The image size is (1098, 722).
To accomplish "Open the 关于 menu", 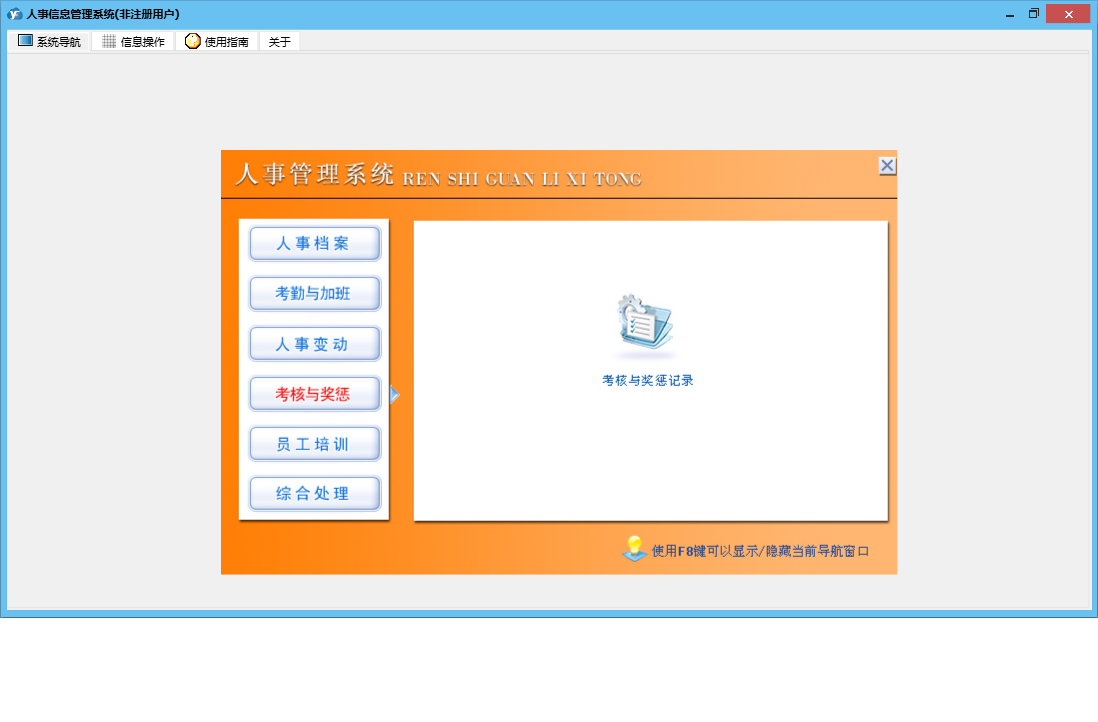I will click(x=279, y=41).
